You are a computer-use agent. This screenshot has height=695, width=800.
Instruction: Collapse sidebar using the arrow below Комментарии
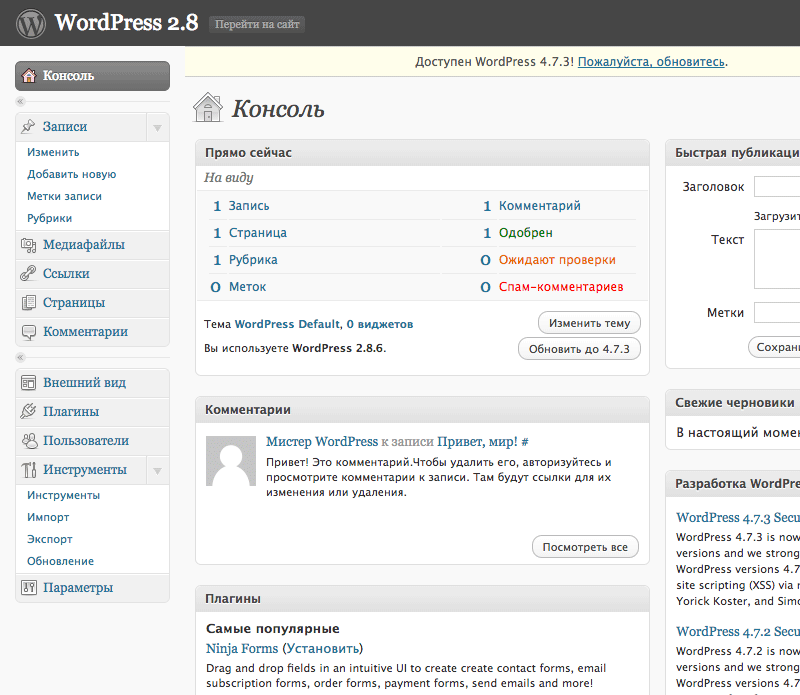point(20,357)
